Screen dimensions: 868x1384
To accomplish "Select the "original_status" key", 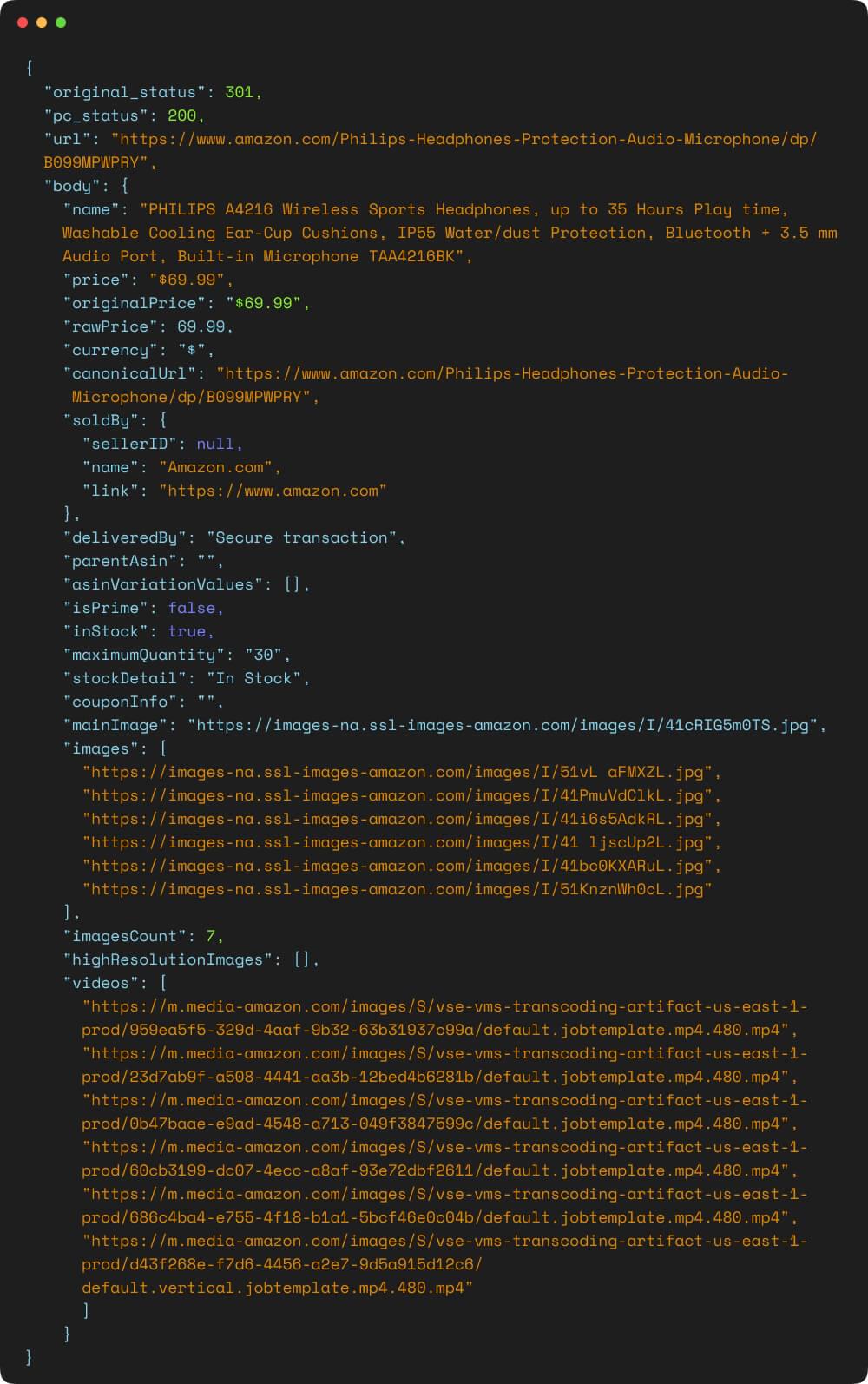I will coord(125,92).
